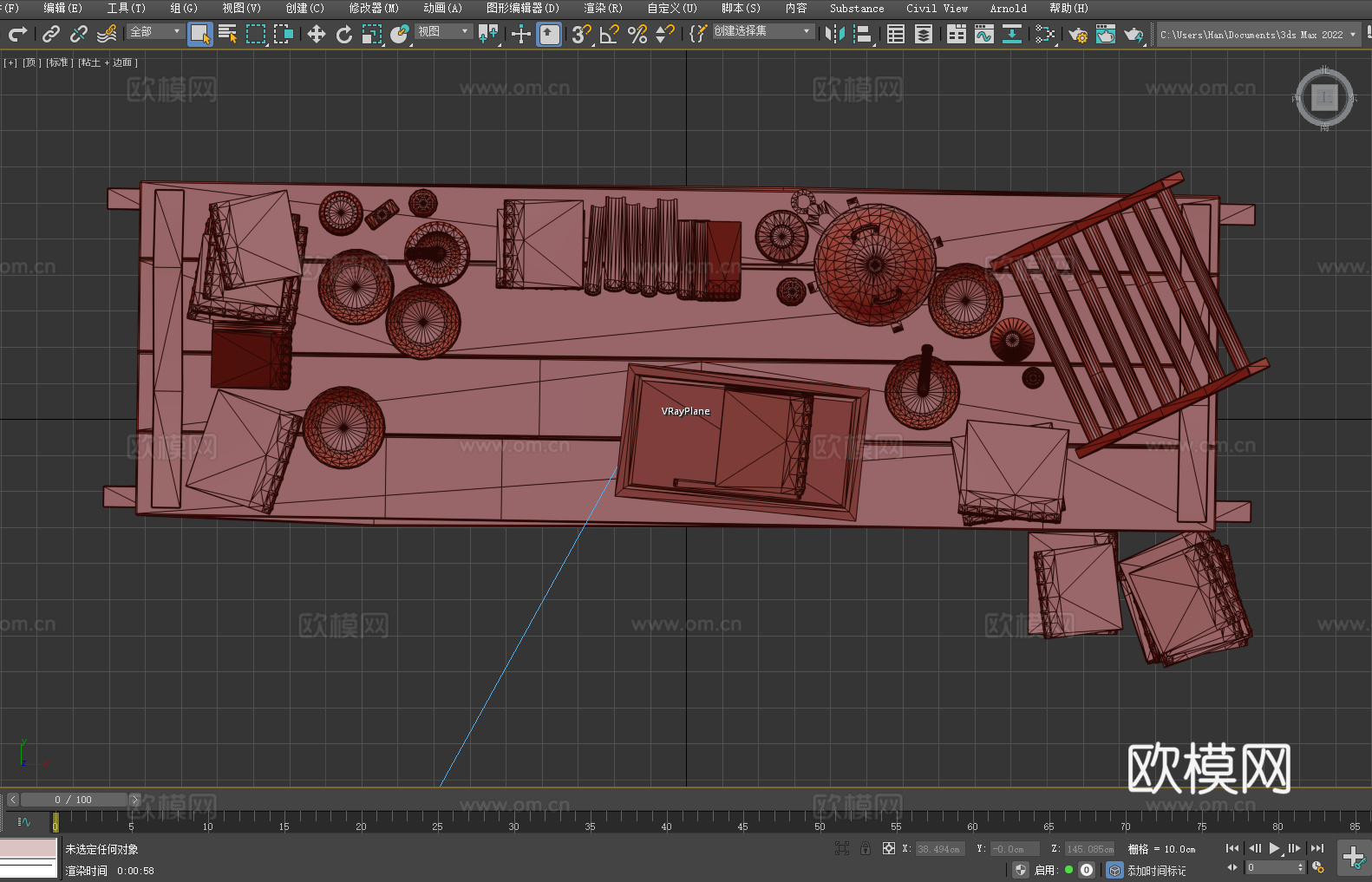This screenshot has height=882, width=1372.
Task: Toggle Spinner Snap
Action: (665, 34)
